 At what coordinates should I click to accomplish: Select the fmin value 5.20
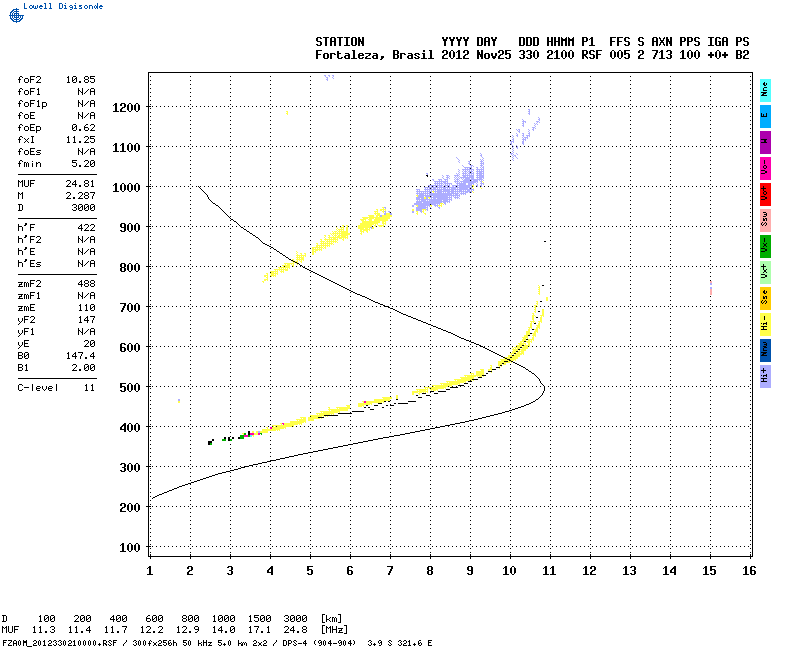tap(83, 164)
